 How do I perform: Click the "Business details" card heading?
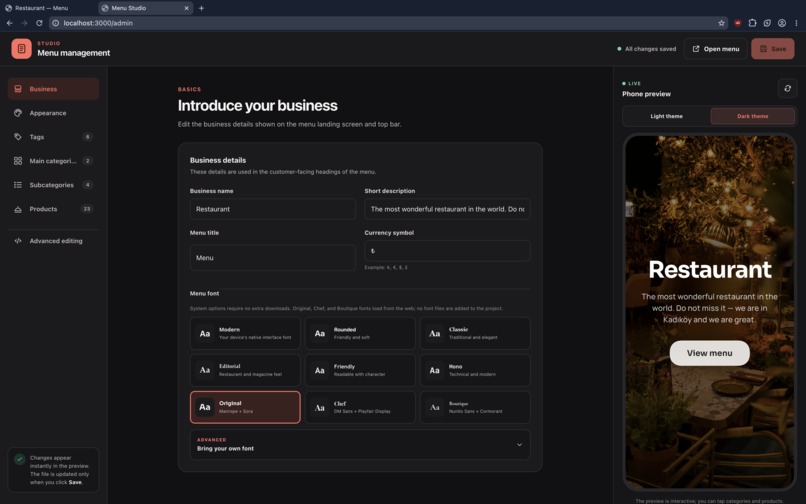point(218,160)
